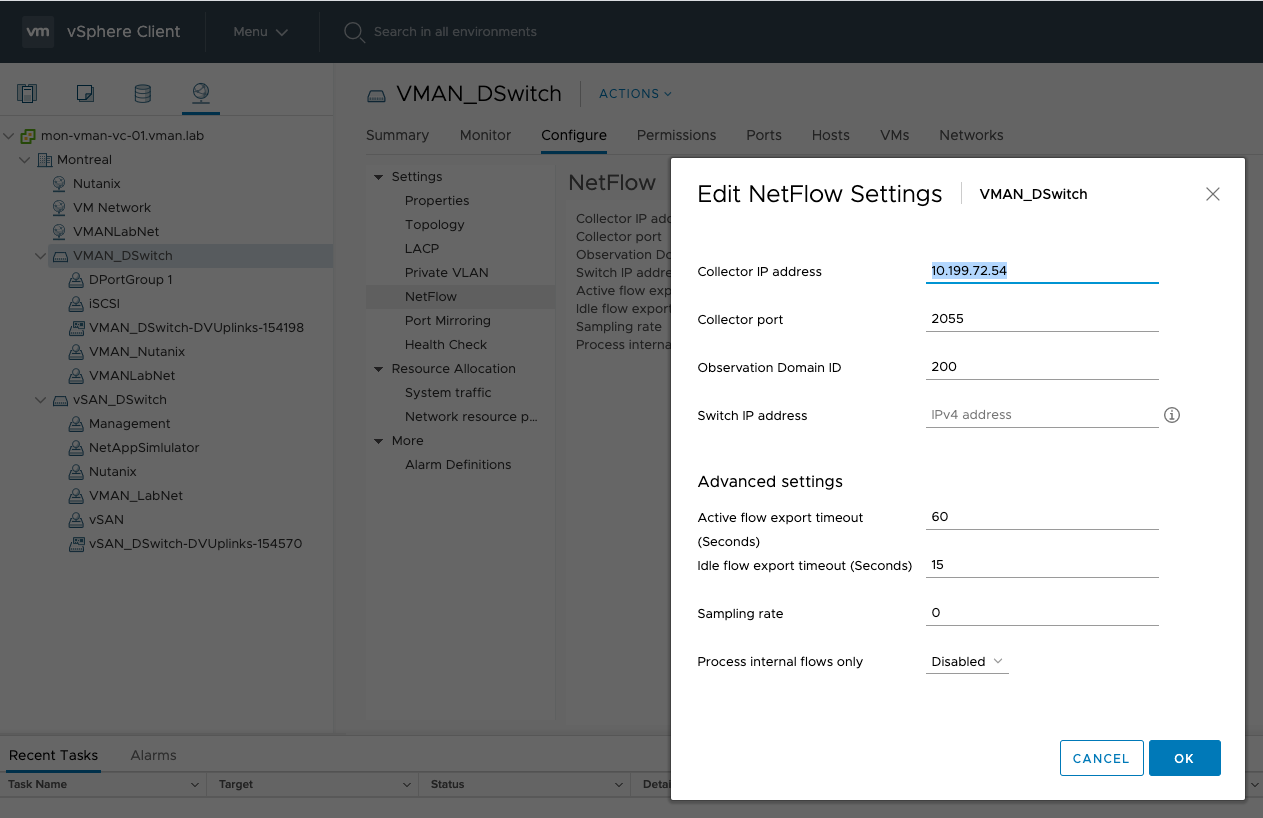Open Status column filter dropdown
The height and width of the screenshot is (818, 1263).
pos(618,785)
